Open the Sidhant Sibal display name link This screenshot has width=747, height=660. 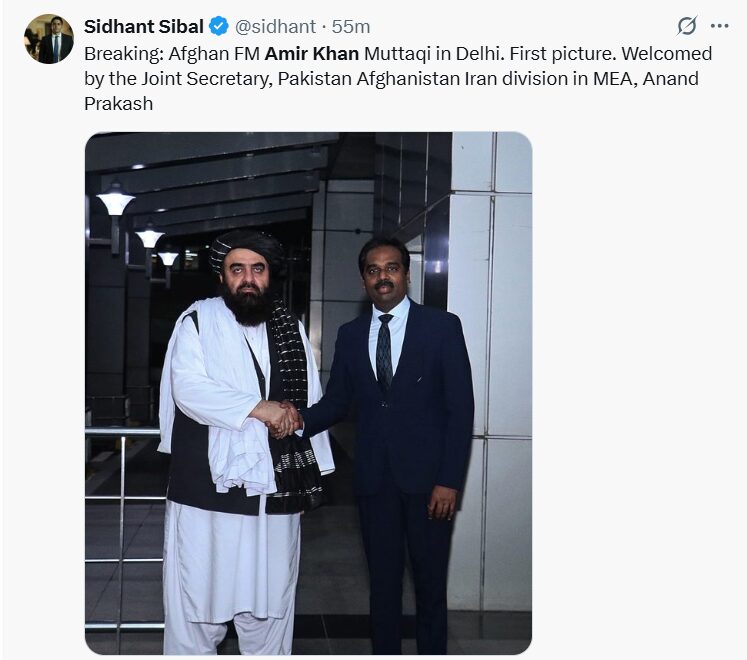pyautogui.click(x=144, y=26)
